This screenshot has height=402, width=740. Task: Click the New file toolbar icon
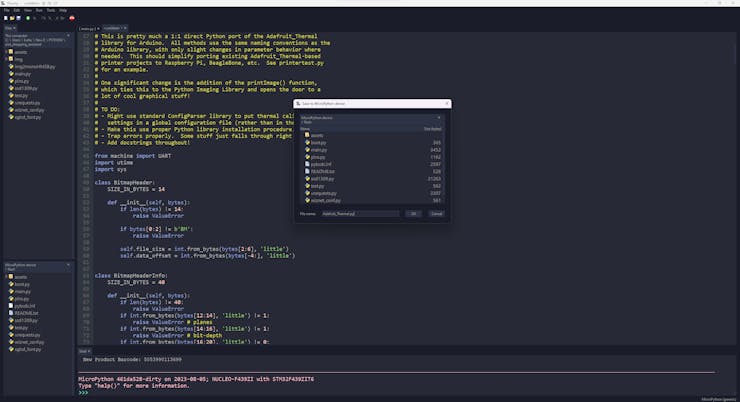pyautogui.click(x=5, y=17)
